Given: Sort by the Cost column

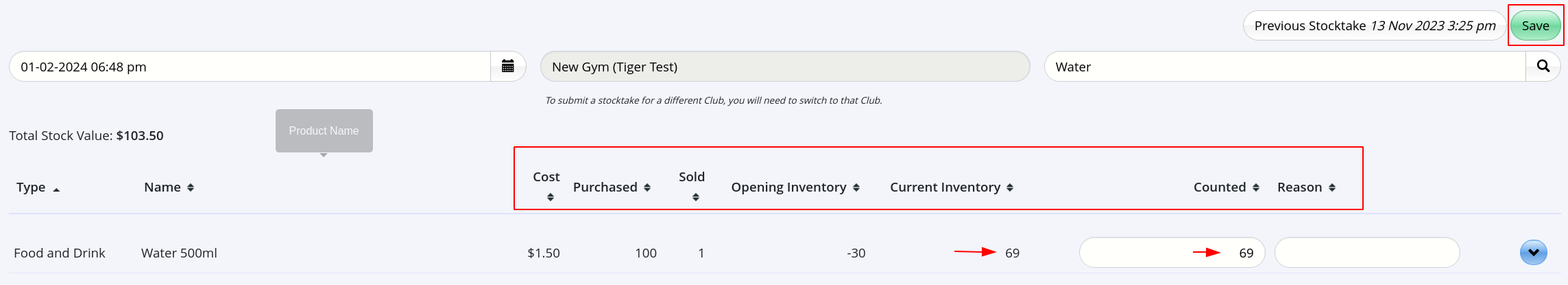Looking at the screenshot, I should tap(547, 186).
